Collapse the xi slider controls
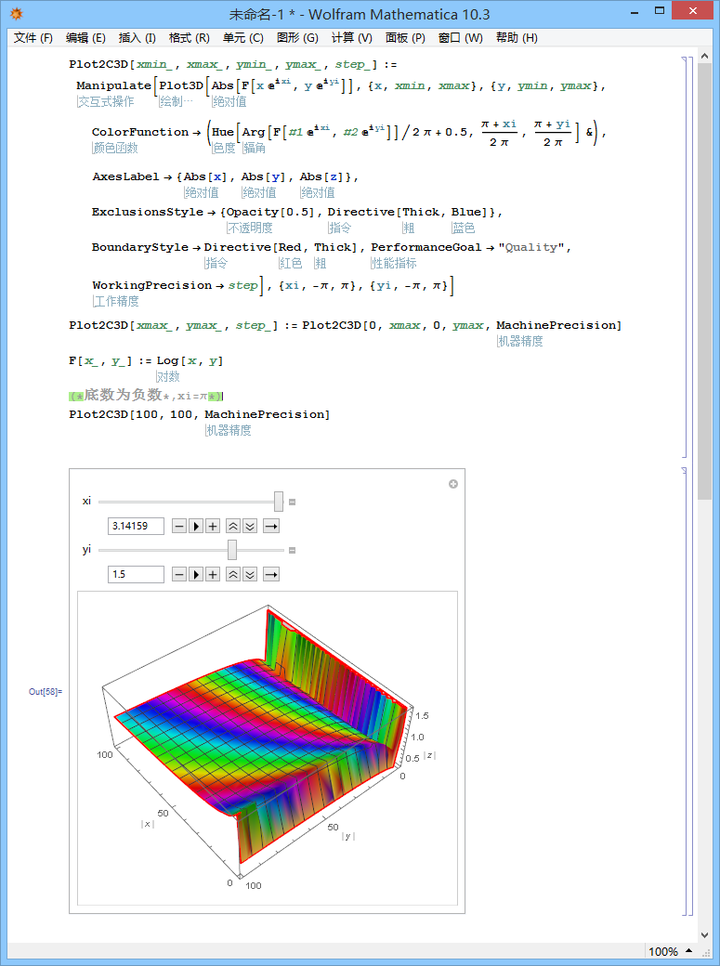The height and width of the screenshot is (966, 720). (x=292, y=502)
